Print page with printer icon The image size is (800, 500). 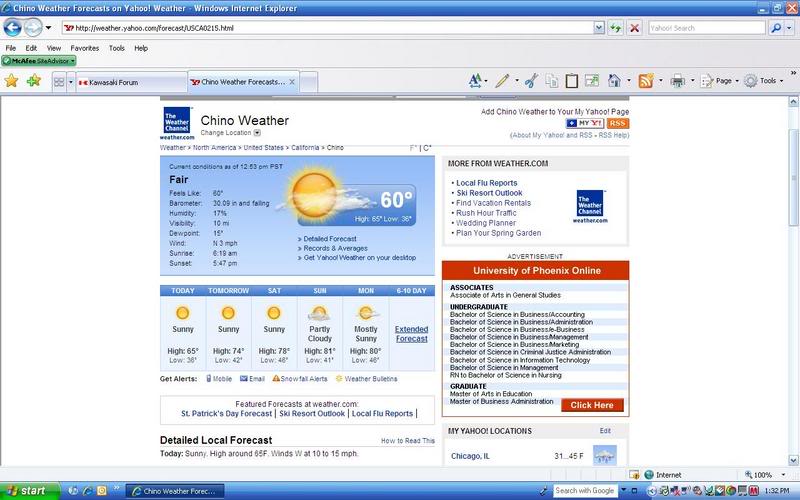(x=678, y=81)
